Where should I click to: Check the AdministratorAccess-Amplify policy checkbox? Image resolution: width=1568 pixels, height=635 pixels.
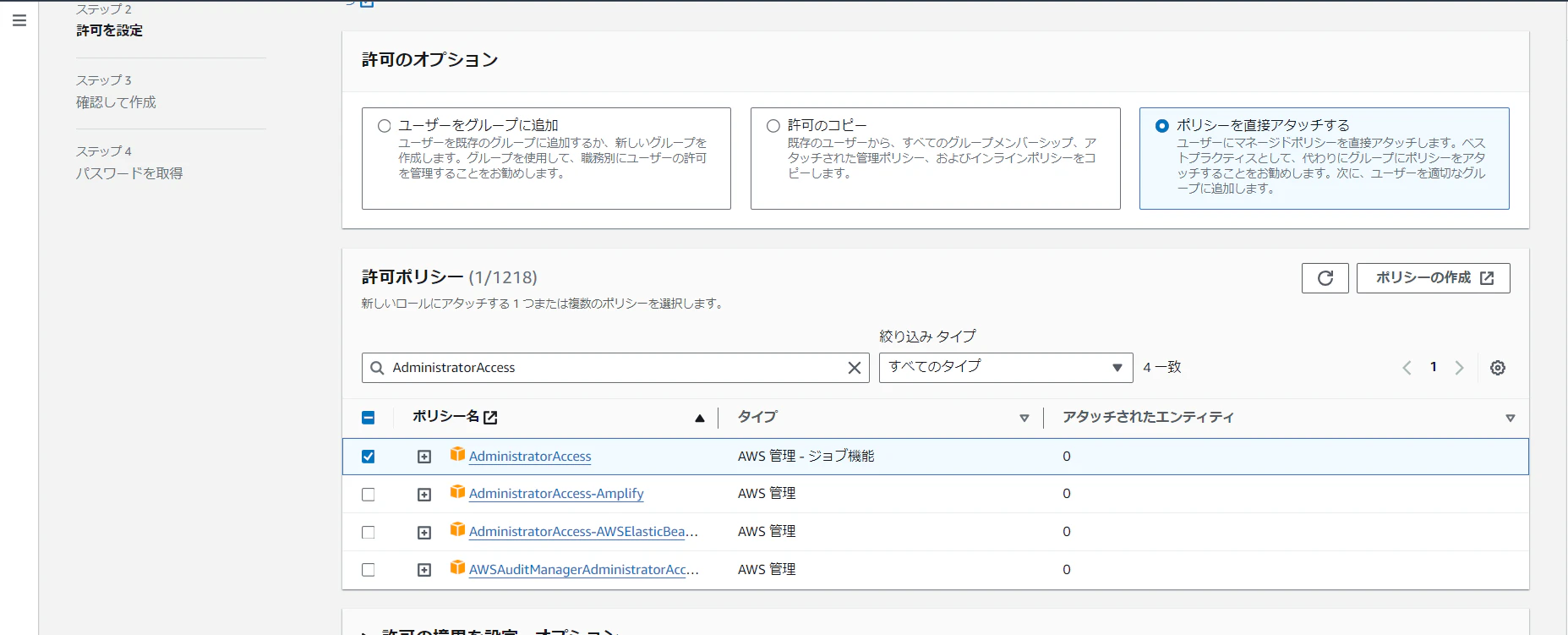tap(368, 495)
